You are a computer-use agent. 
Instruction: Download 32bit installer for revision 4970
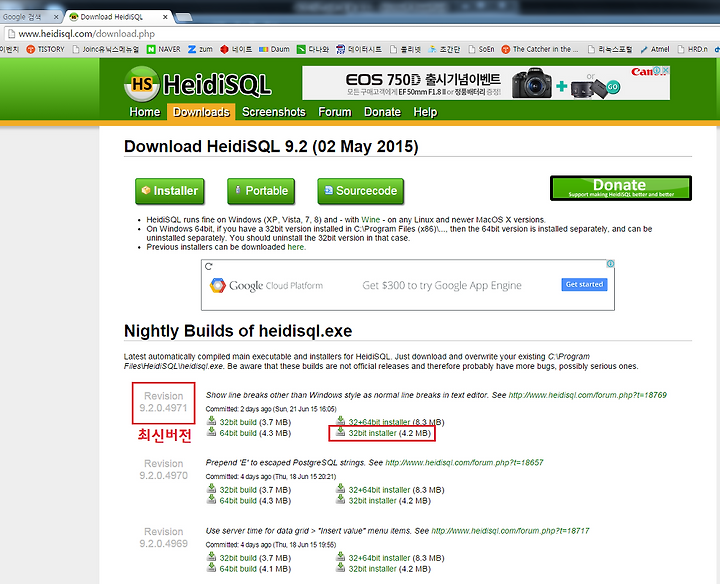[372, 500]
